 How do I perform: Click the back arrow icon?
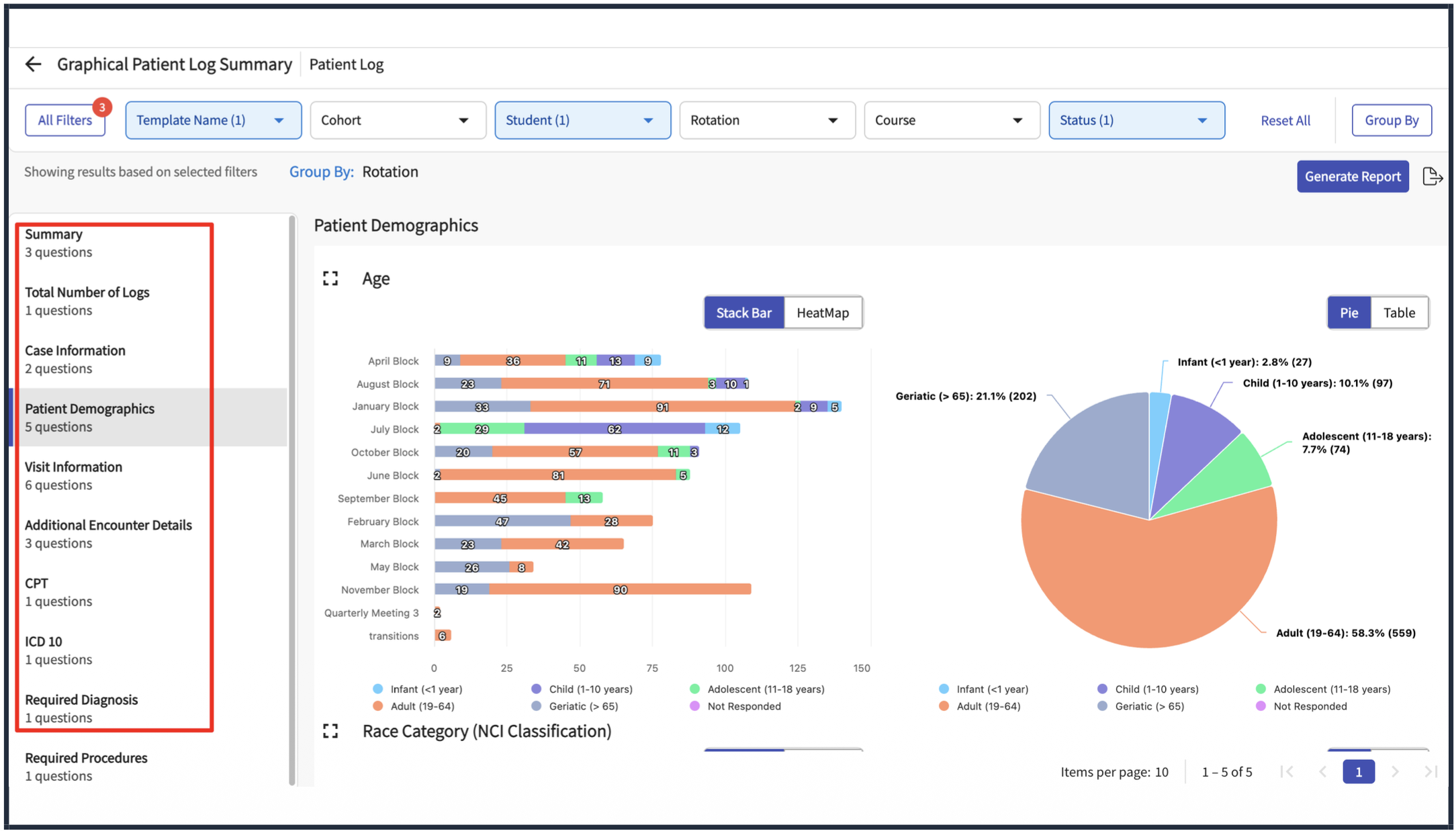click(x=33, y=64)
